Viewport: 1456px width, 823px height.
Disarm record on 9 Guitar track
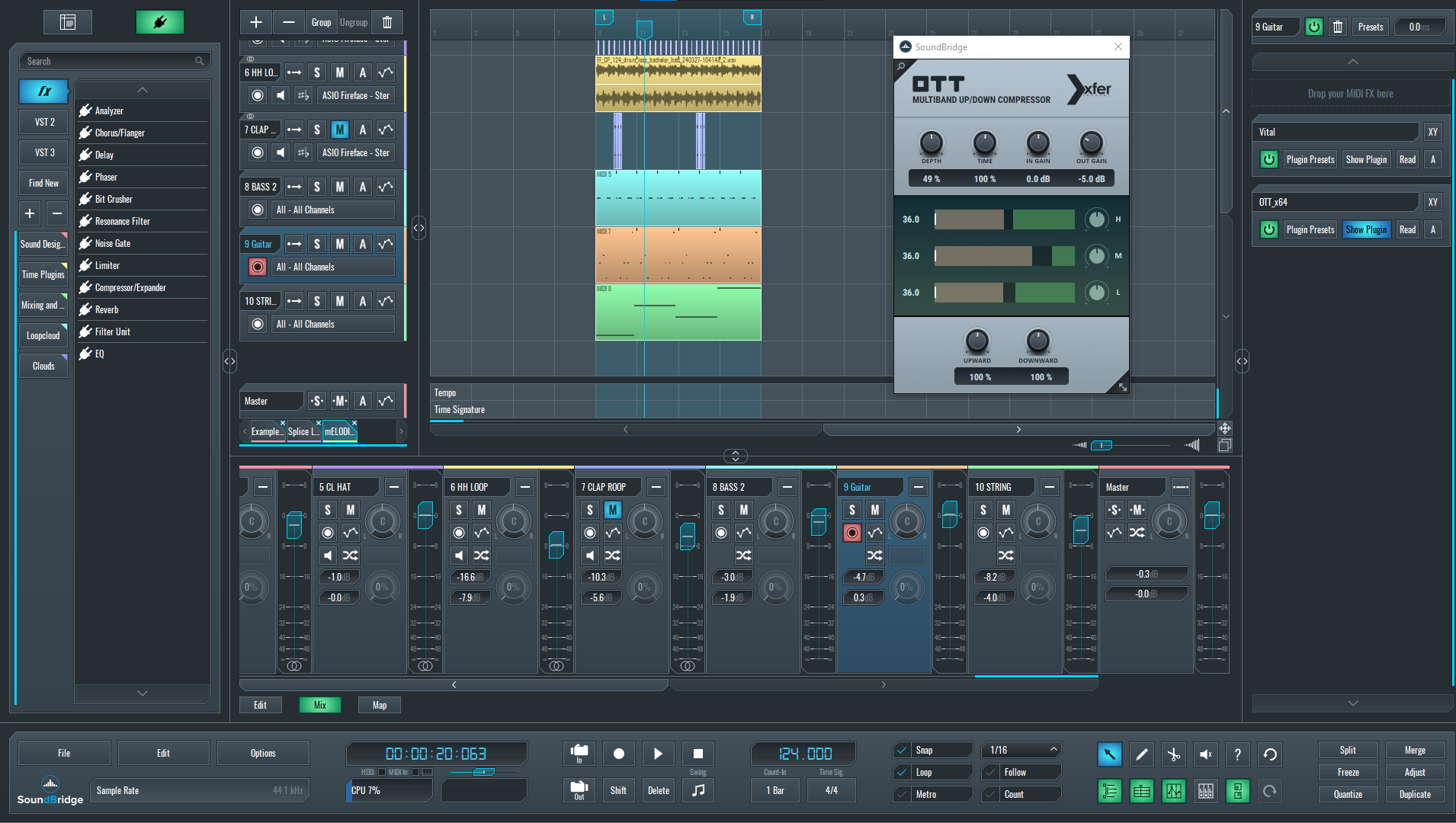pos(258,267)
